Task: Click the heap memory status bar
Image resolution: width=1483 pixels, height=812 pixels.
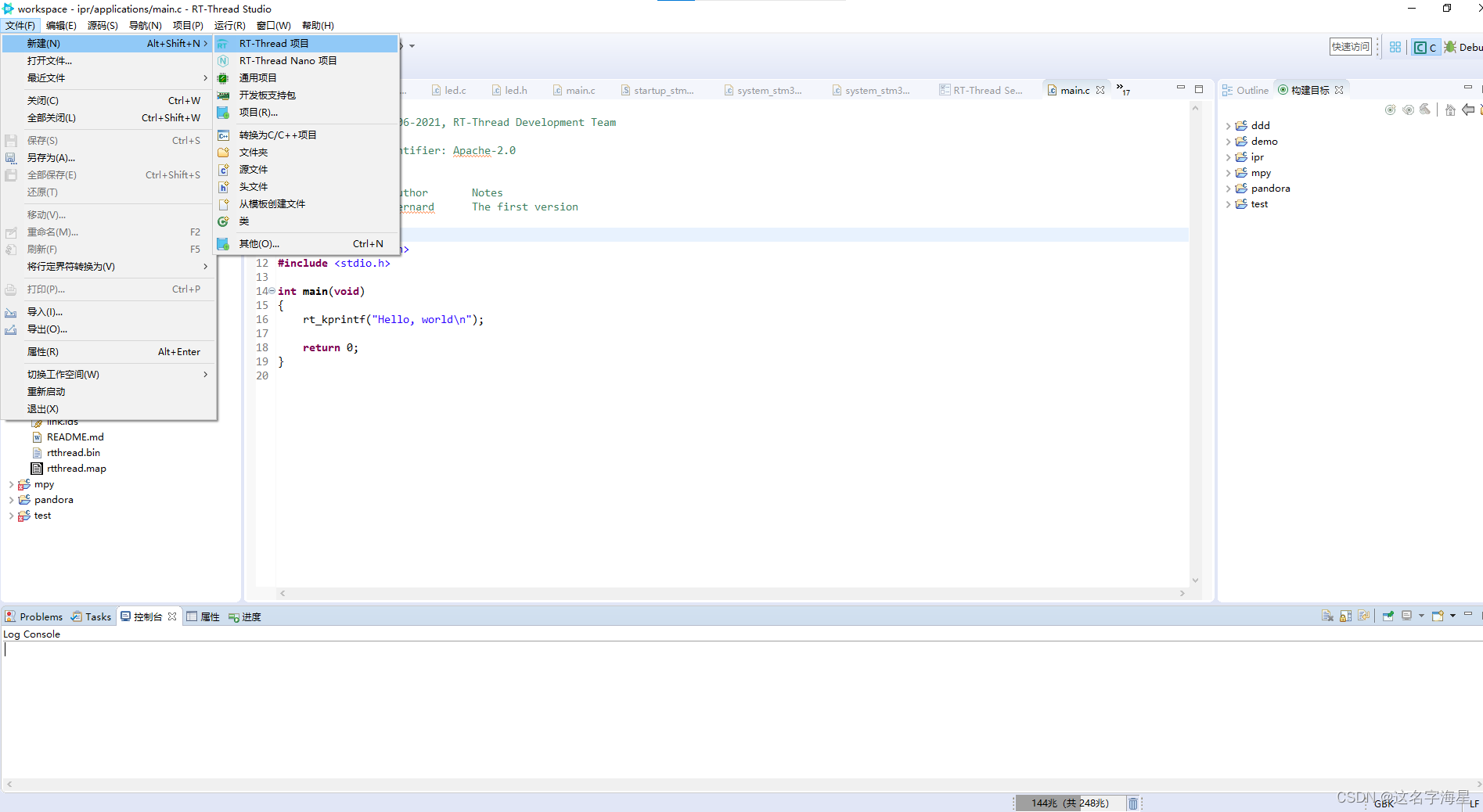Action: (x=1069, y=803)
